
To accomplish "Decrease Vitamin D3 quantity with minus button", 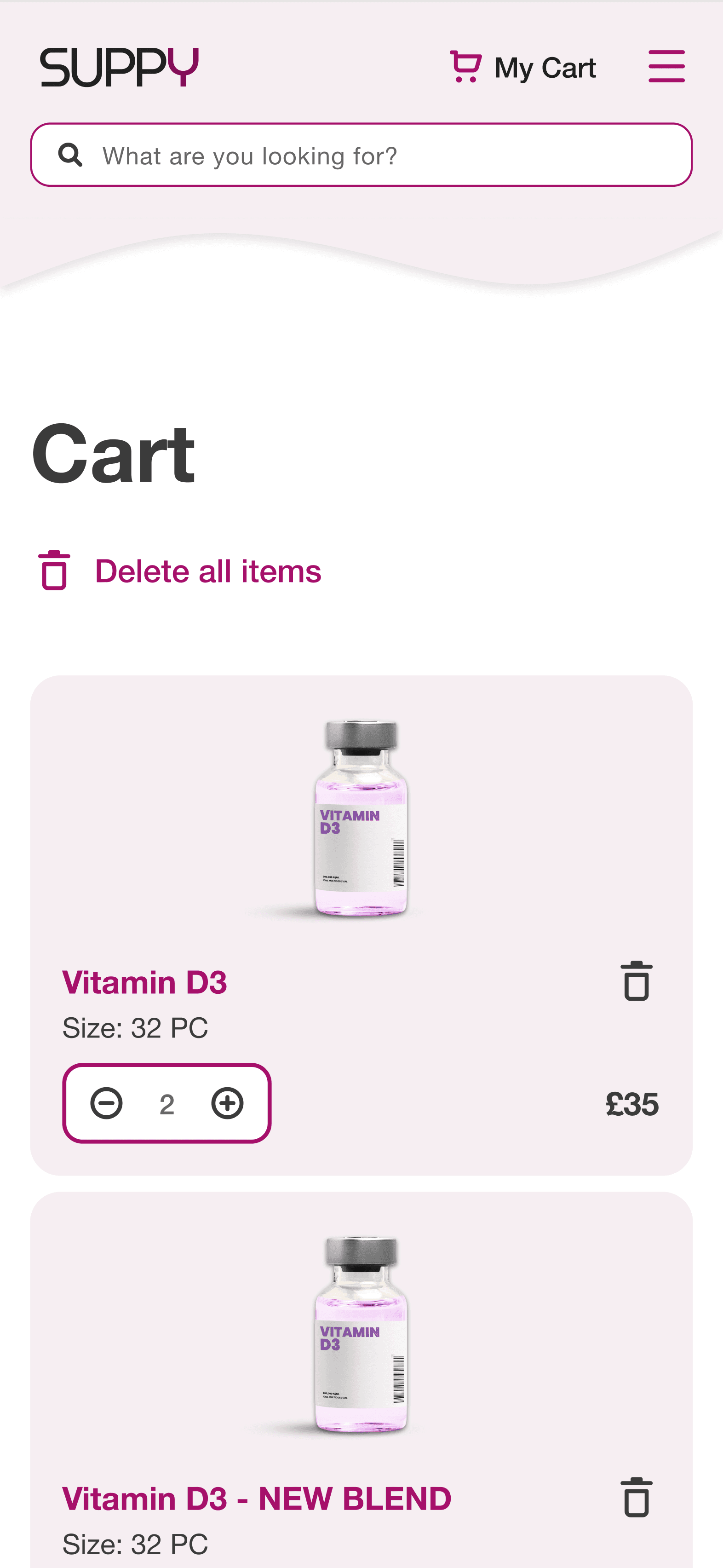I will 107,1103.
